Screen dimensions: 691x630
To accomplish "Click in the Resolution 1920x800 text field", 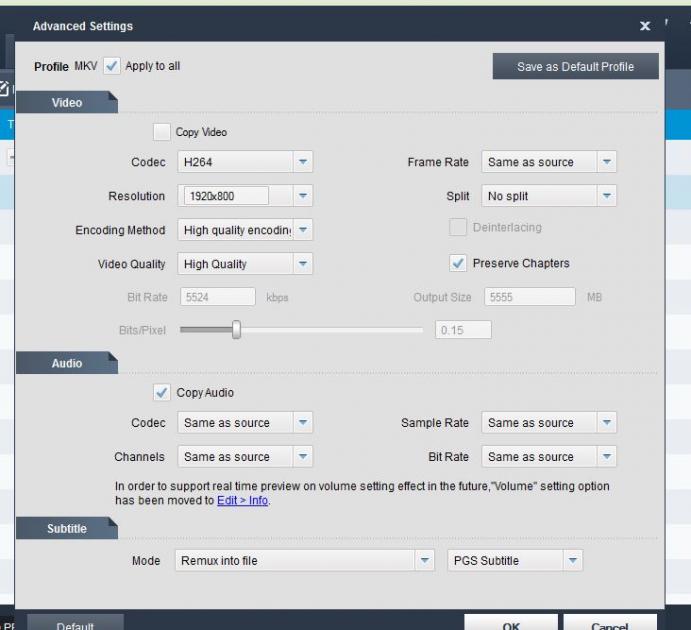I will [x=225, y=196].
